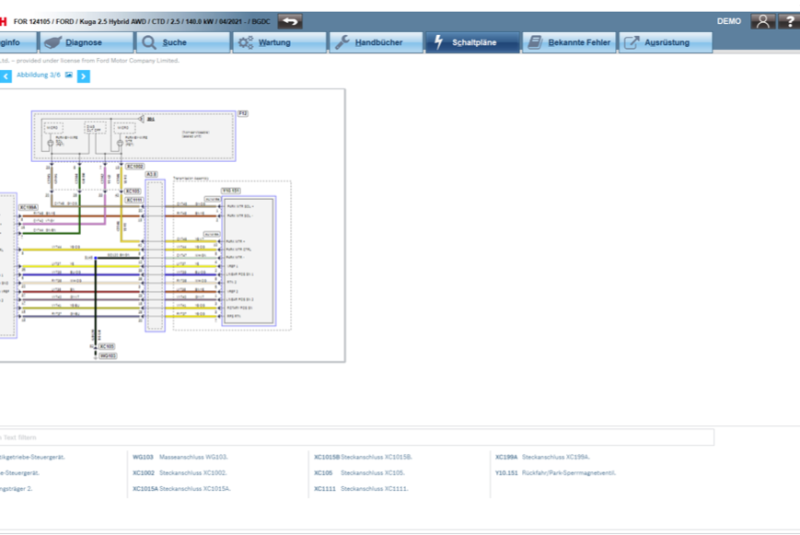800x535 pixels.
Task: Click the back arrow beside vehicle description
Action: [290, 21]
